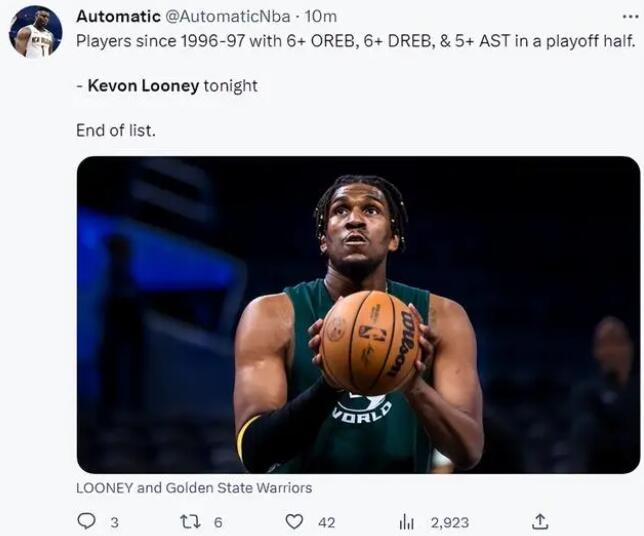Open the Automatic display name link
This screenshot has width=644, height=536.
pos(118,16)
